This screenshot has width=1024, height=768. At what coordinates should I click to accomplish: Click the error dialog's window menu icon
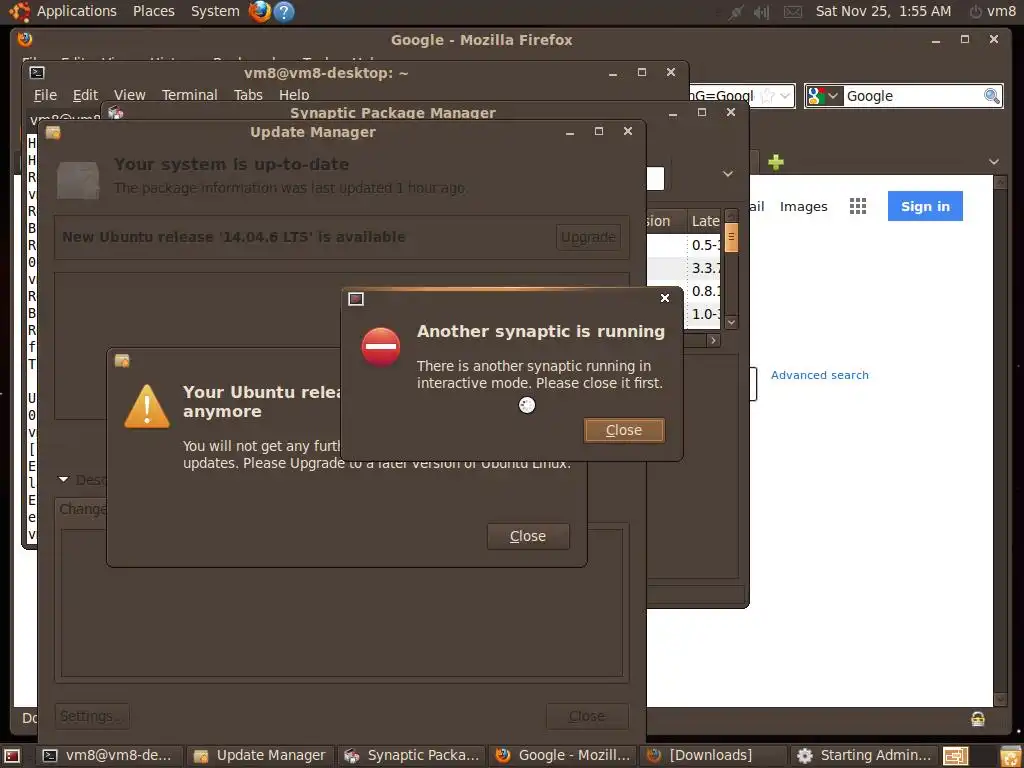356,299
